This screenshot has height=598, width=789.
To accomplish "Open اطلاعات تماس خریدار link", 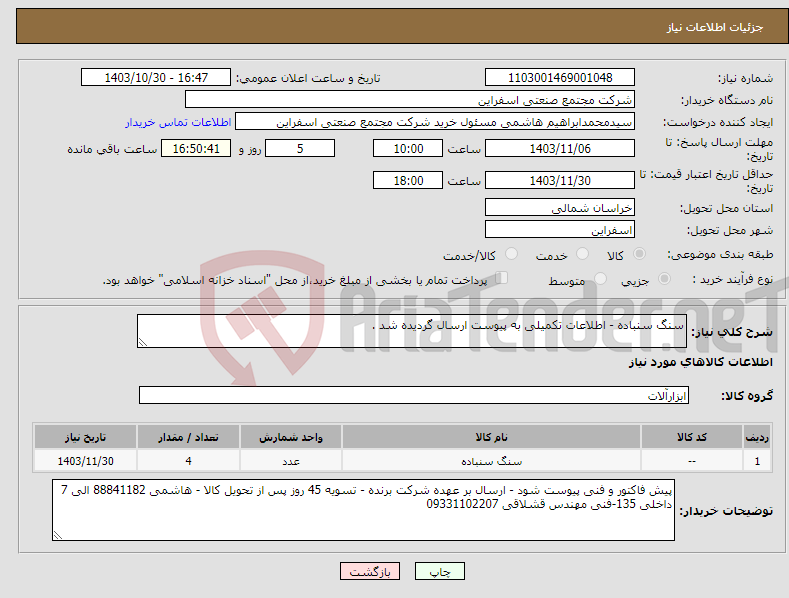I will (x=178, y=122).
